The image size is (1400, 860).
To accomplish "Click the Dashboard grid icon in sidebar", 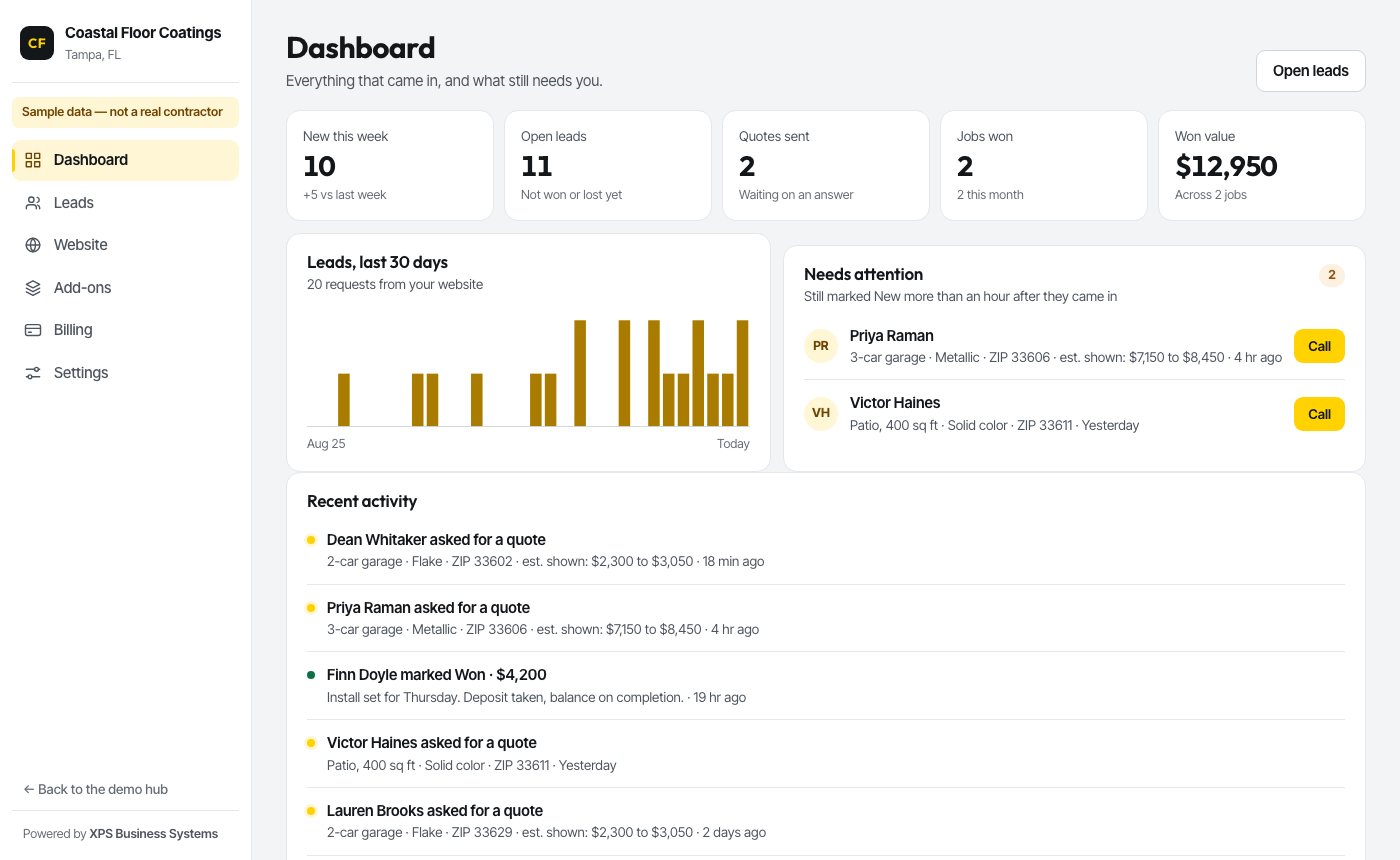I will pyautogui.click(x=33, y=160).
